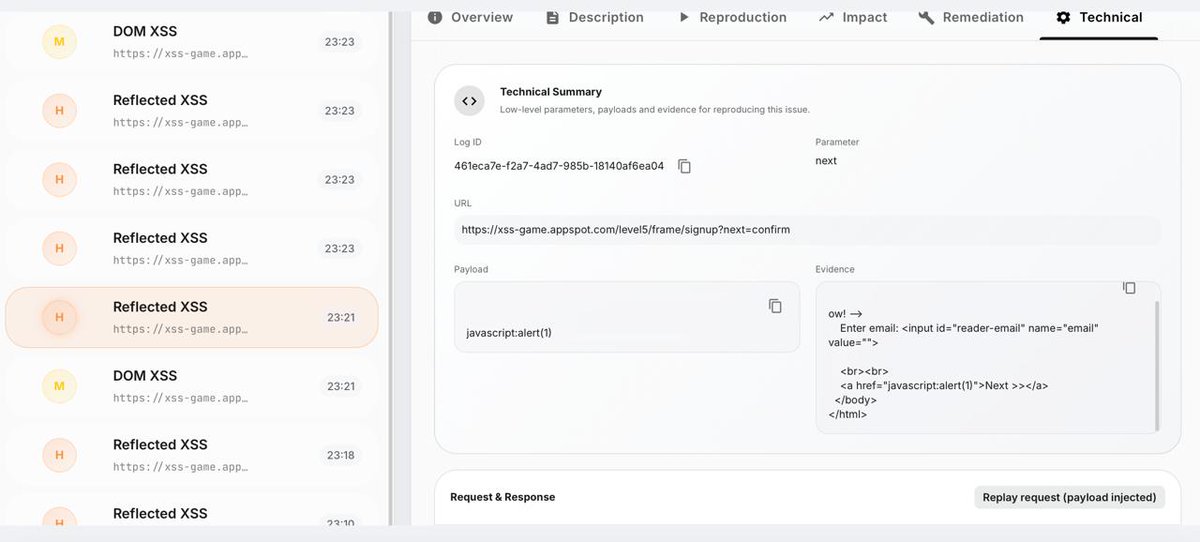Click the Replay request (payload injected) button

click(1069, 497)
